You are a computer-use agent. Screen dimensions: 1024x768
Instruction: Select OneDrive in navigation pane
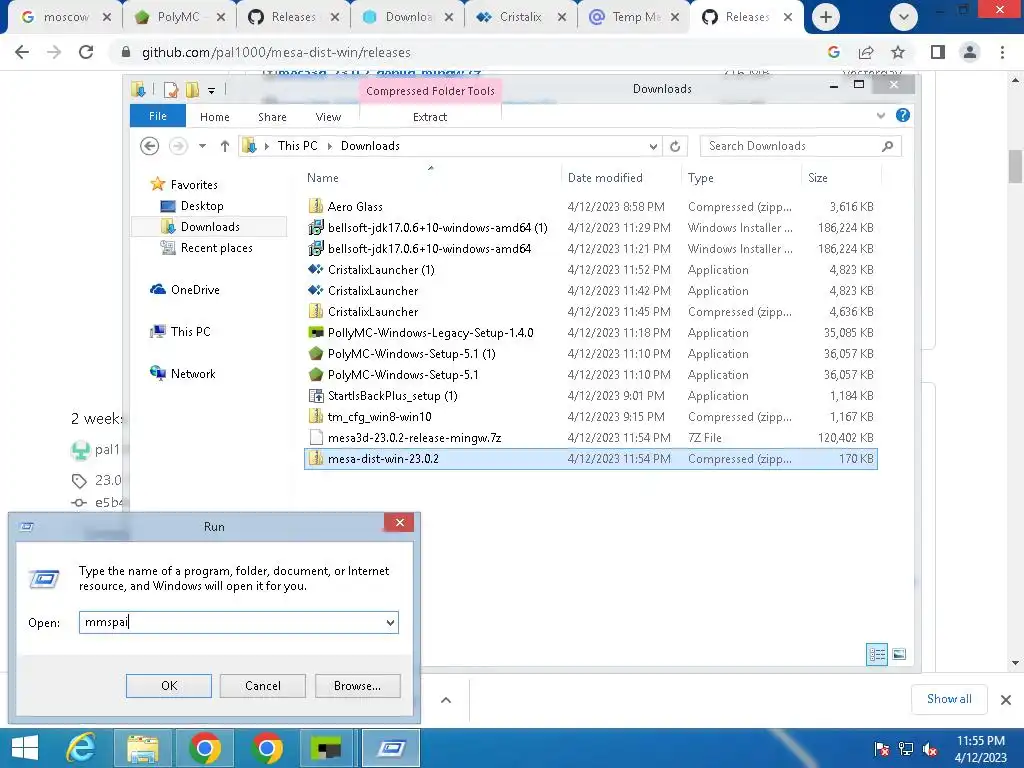(x=195, y=289)
